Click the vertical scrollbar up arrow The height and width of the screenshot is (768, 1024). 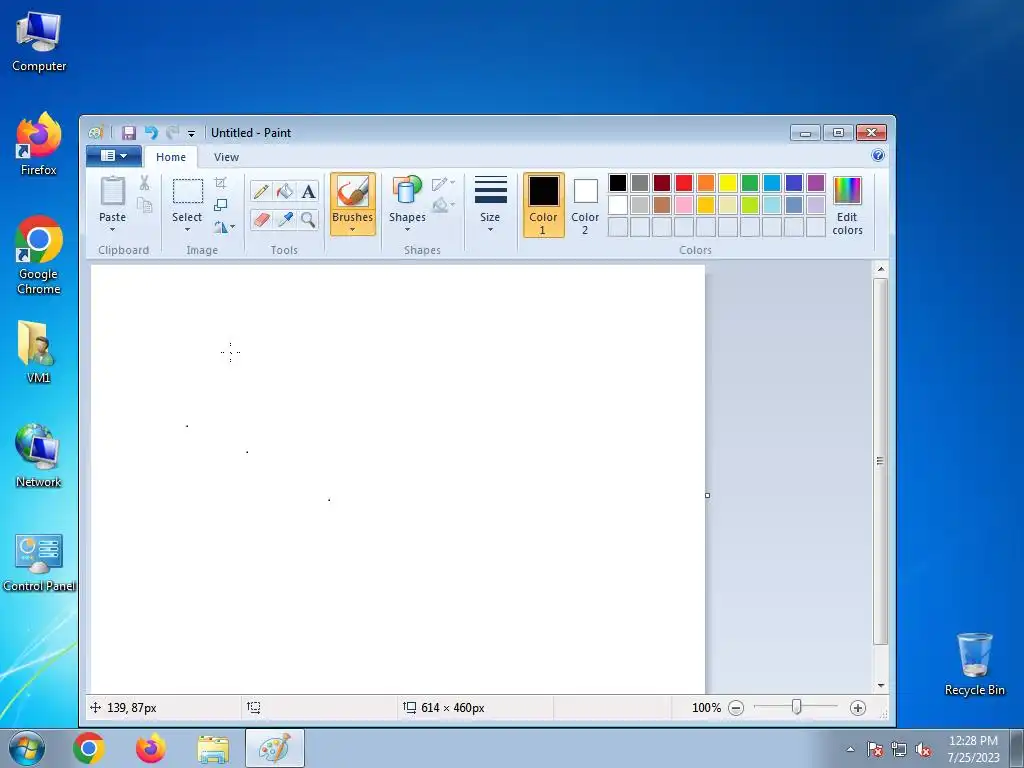tap(881, 269)
